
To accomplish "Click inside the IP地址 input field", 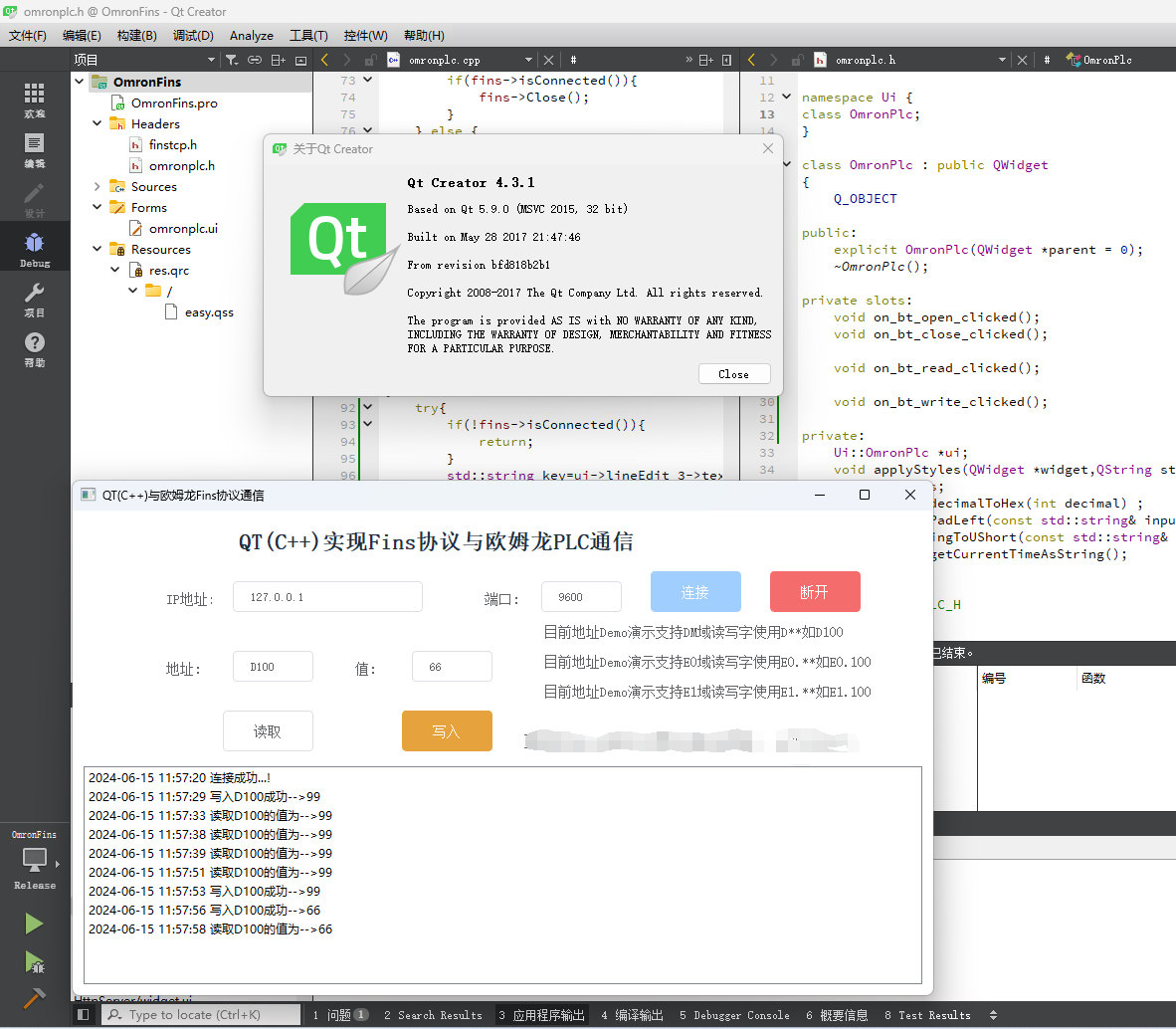I will coord(327,596).
